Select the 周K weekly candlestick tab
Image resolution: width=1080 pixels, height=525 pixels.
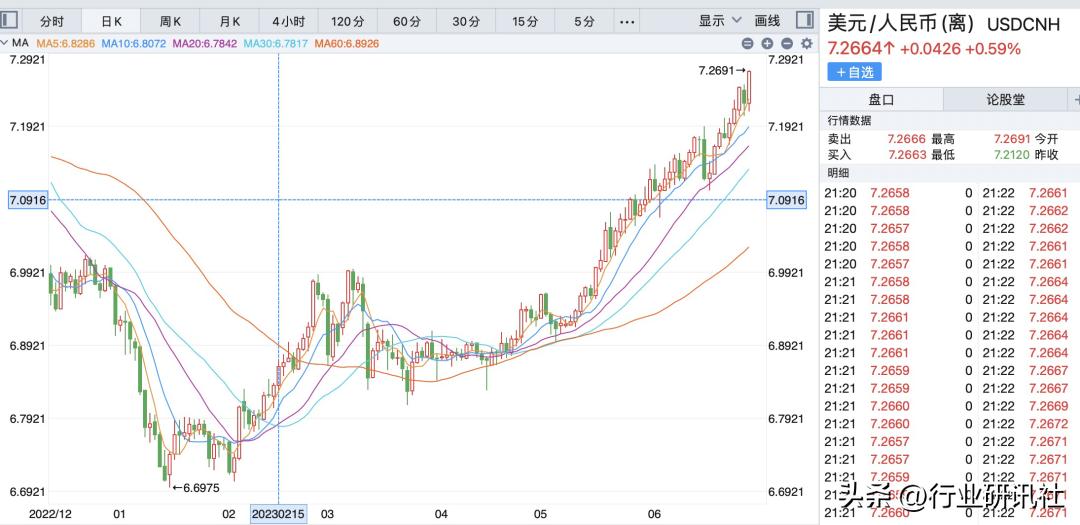point(171,21)
